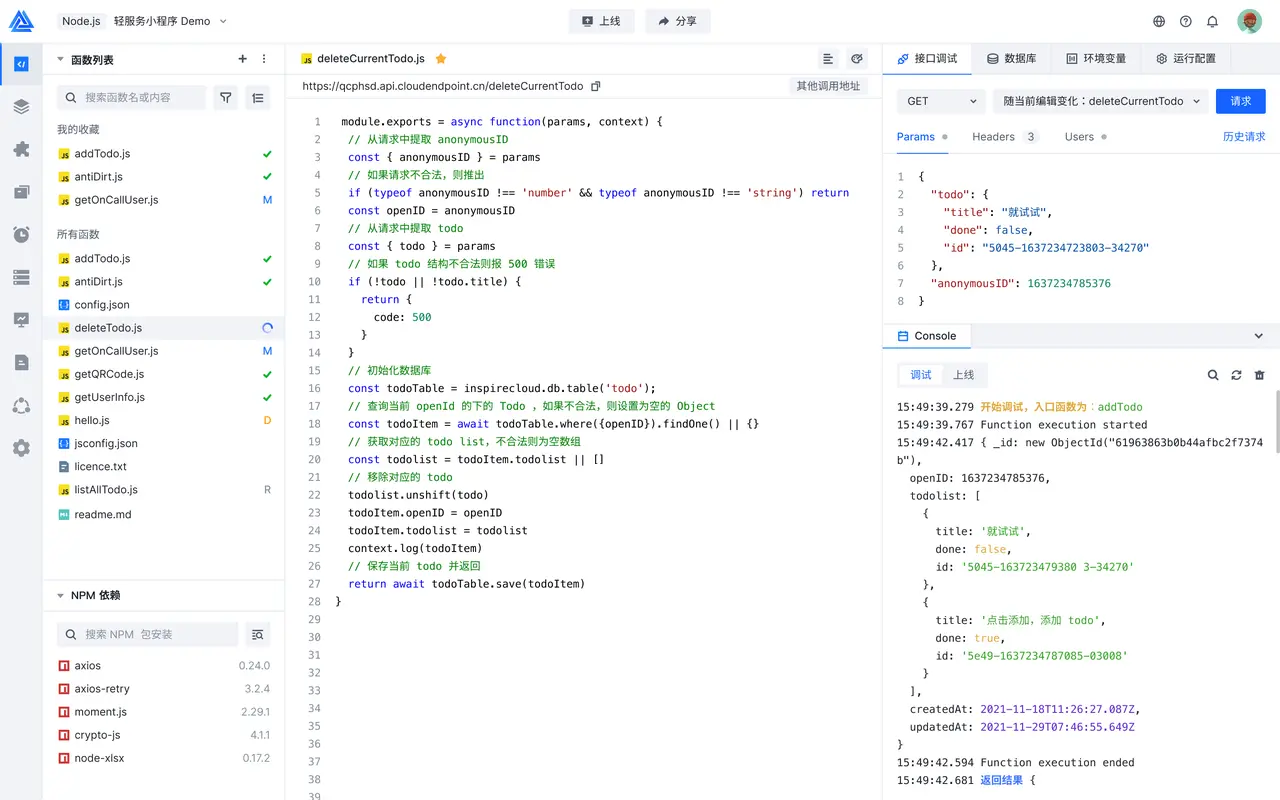Switch console to 上线 mode
1280x800 pixels.
tap(964, 375)
